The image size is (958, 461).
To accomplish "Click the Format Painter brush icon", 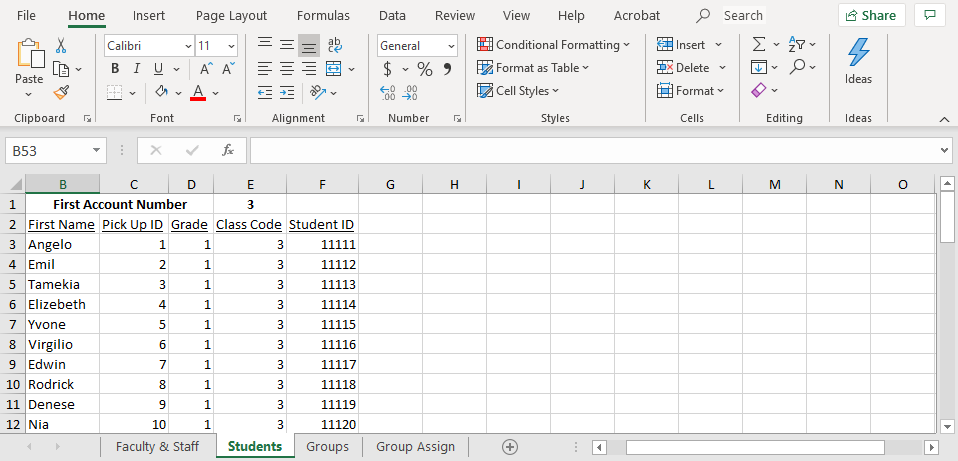I will 61,92.
